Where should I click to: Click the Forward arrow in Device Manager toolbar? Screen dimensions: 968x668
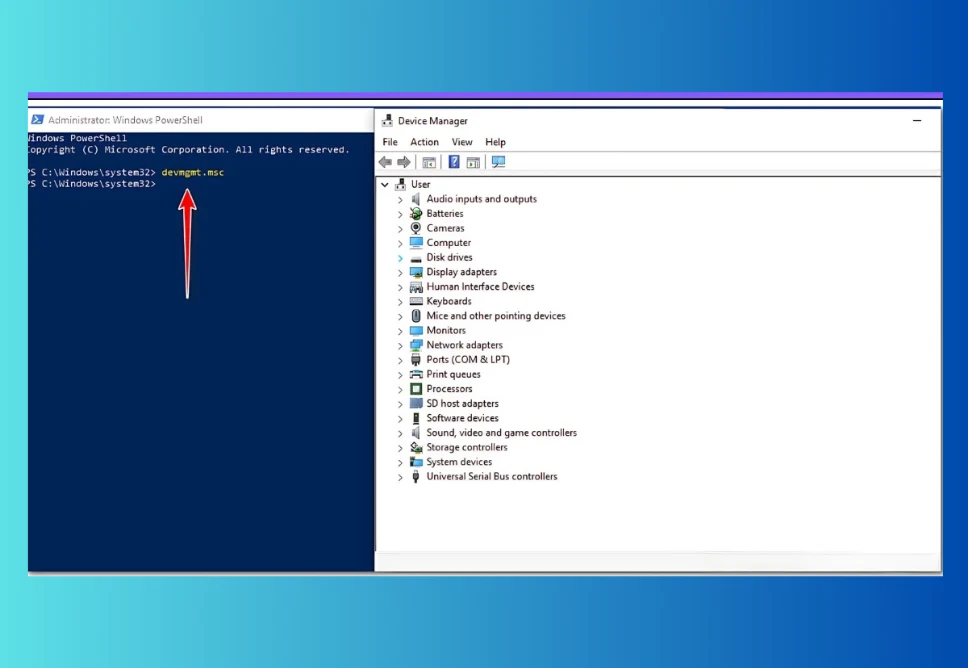tap(404, 162)
